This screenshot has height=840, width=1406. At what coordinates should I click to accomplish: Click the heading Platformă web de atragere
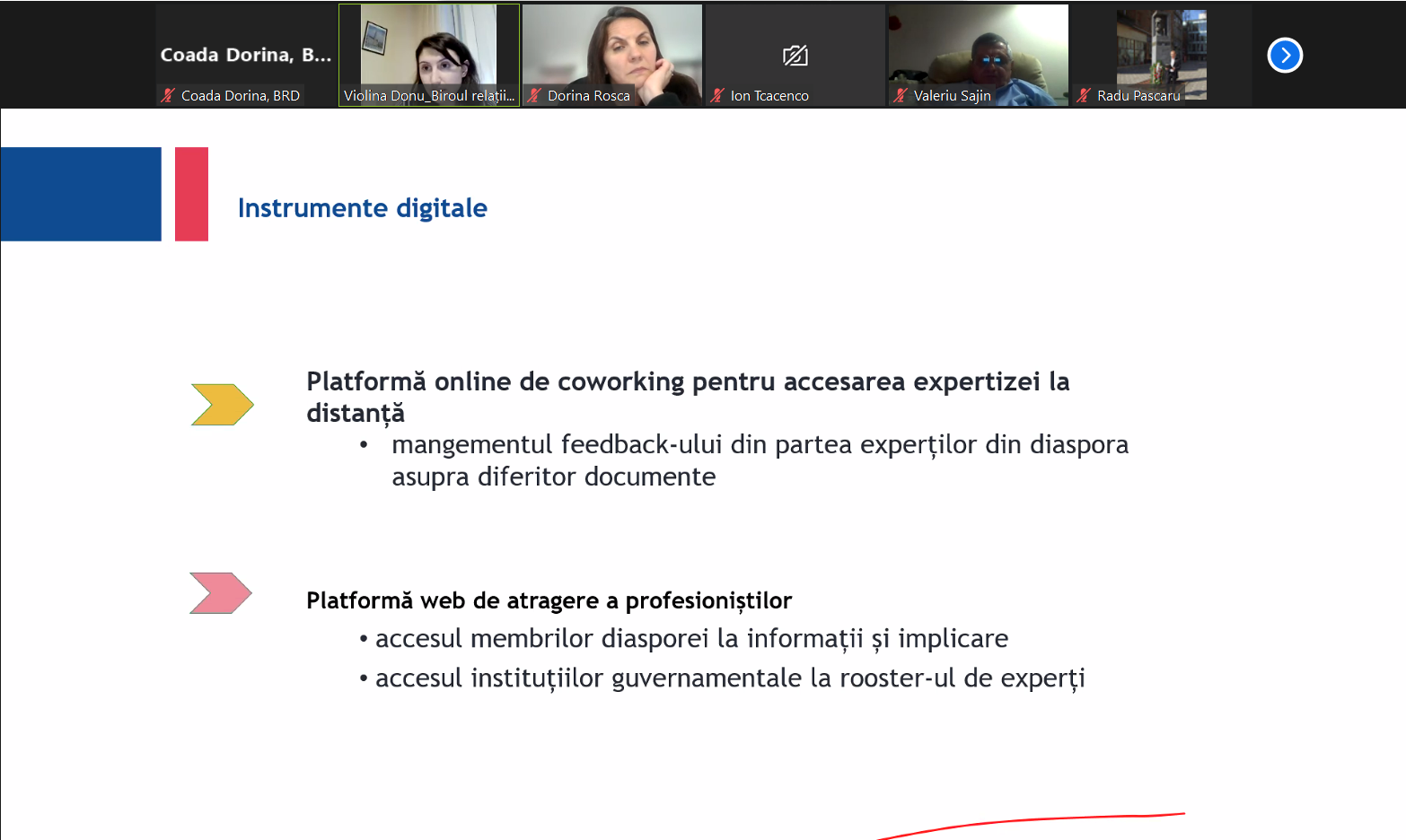pyautogui.click(x=549, y=600)
